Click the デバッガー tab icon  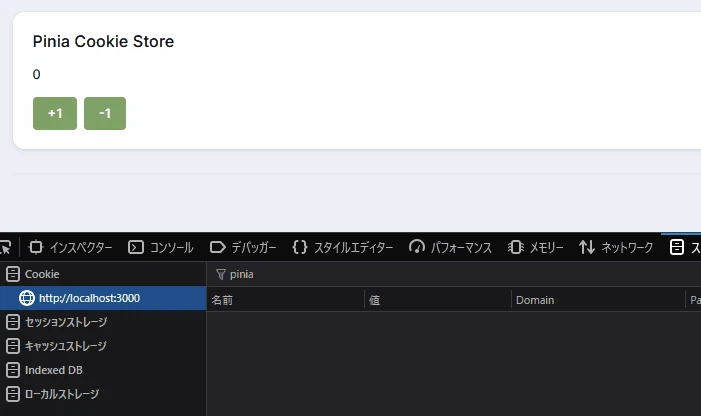[x=218, y=247]
